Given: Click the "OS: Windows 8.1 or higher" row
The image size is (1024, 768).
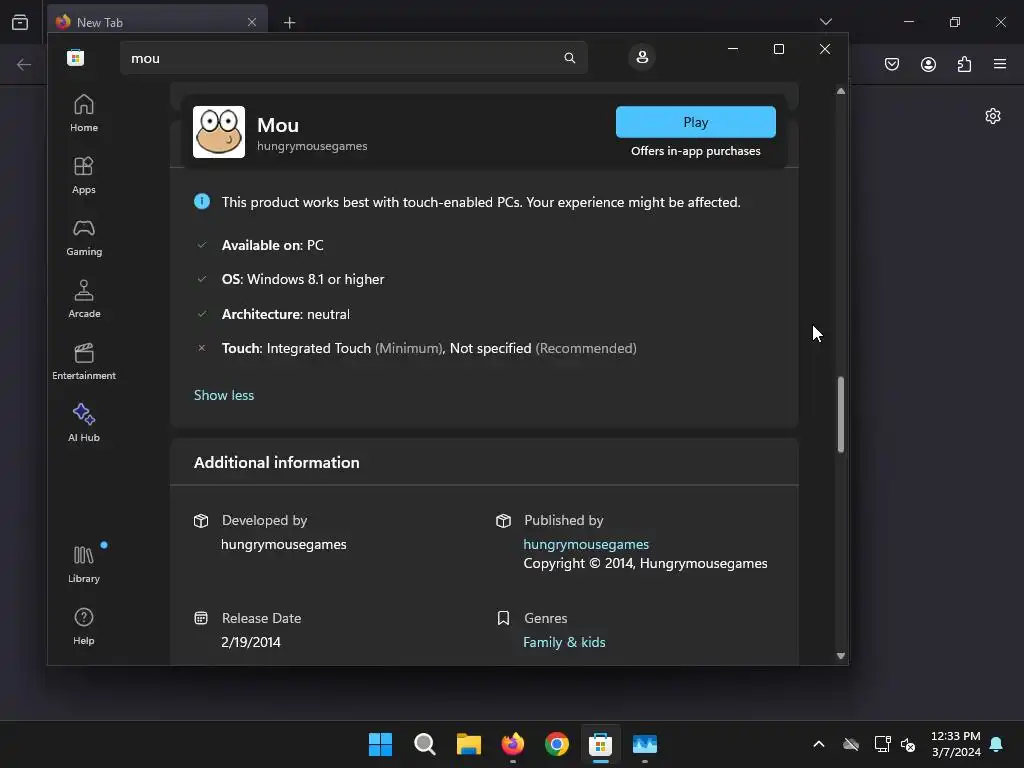Looking at the screenshot, I should point(302,279).
